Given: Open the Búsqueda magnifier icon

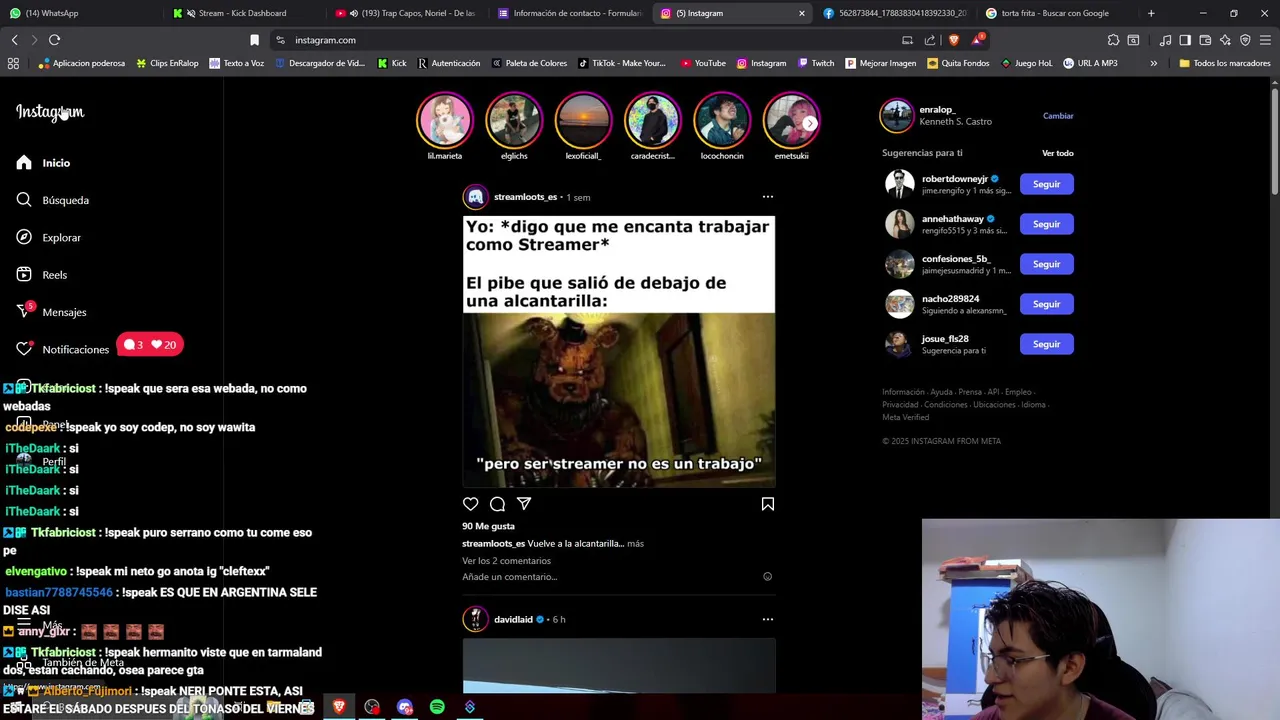Looking at the screenshot, I should click(24, 200).
